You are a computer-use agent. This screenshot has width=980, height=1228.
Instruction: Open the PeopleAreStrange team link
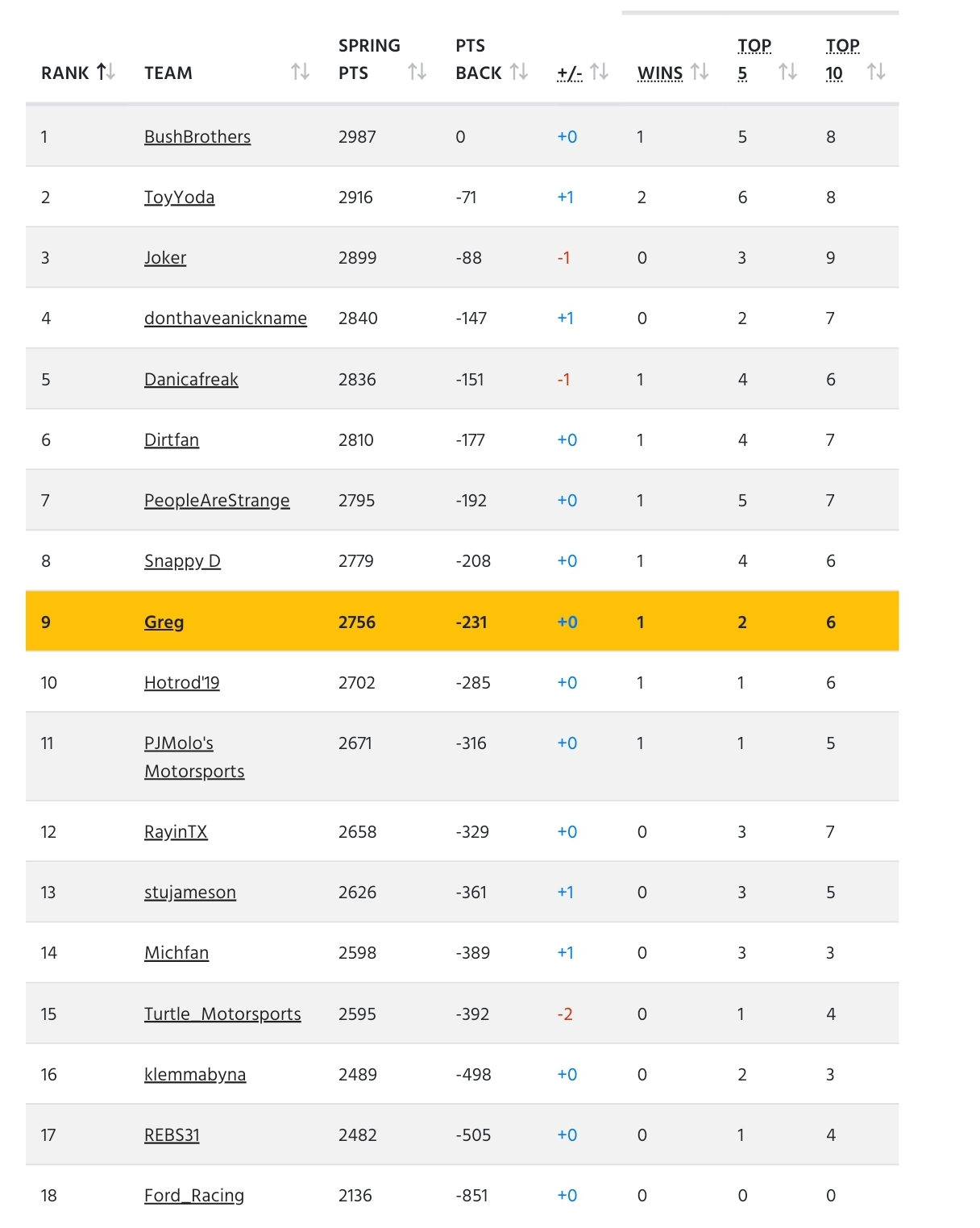217,501
